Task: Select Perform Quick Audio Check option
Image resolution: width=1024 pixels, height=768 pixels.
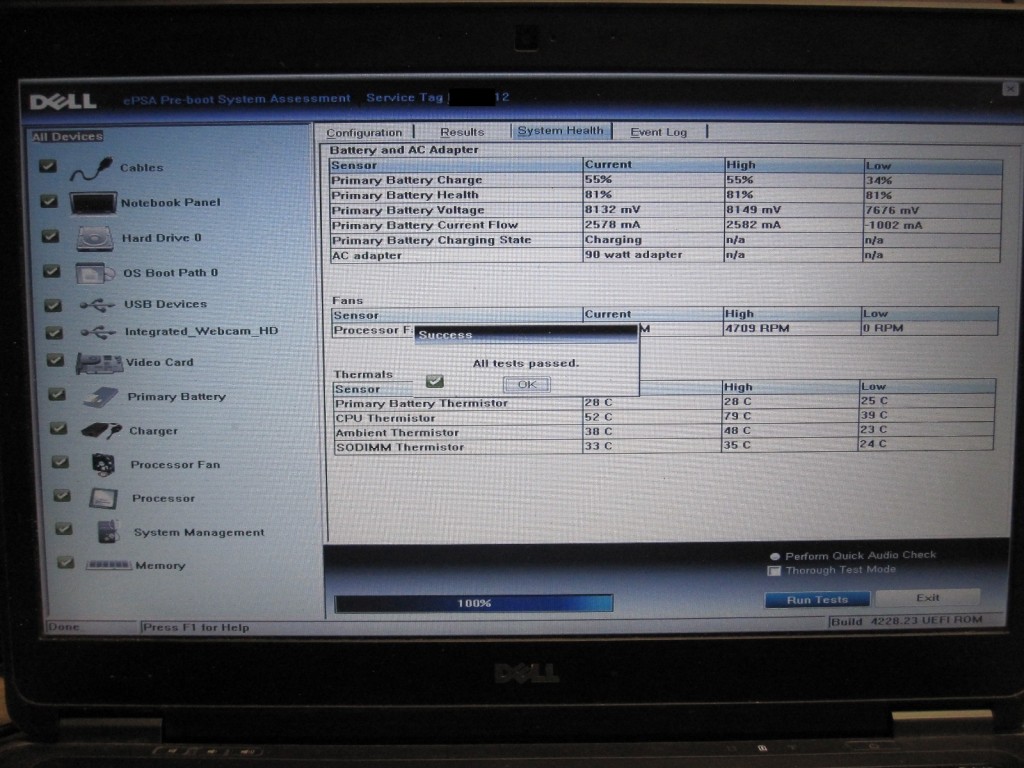Action: coord(774,556)
